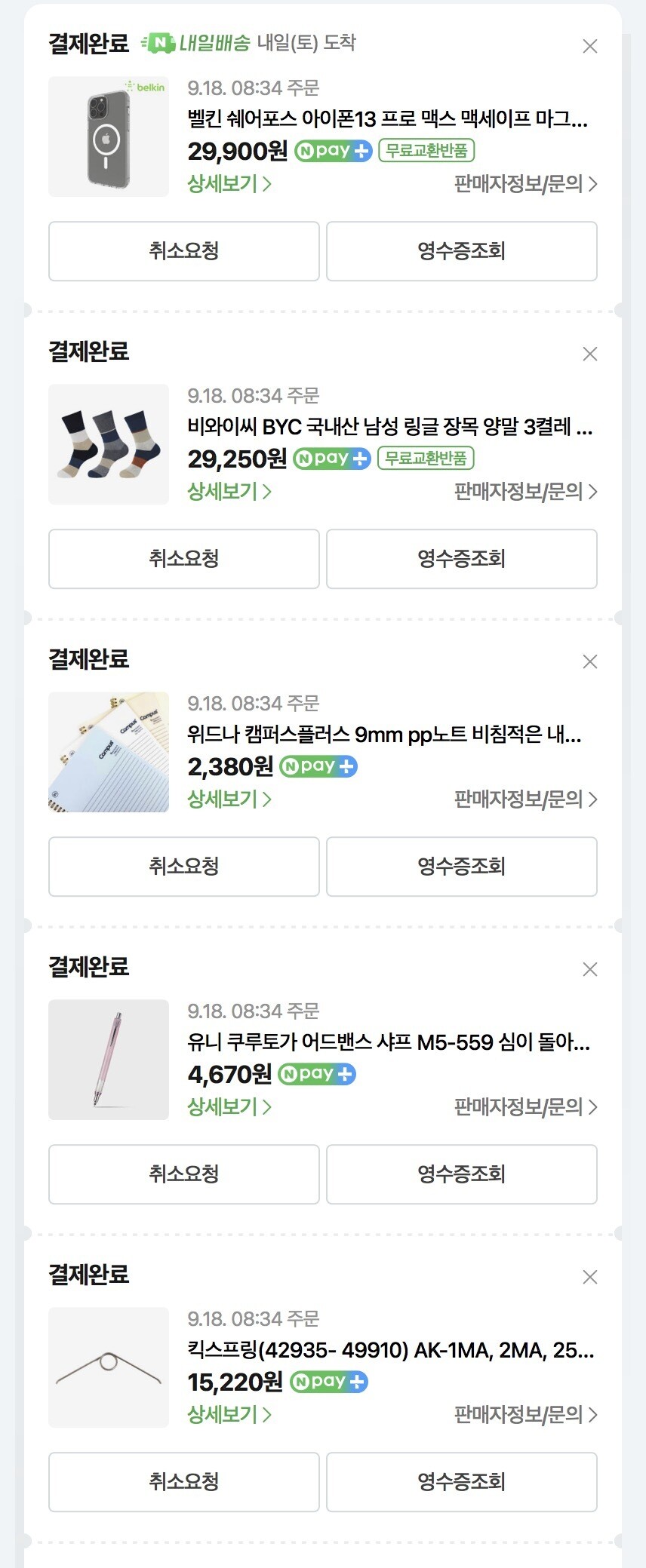Open 판매자정보/문의 for 킥스프링 order
The image size is (646, 1568).
click(525, 1414)
